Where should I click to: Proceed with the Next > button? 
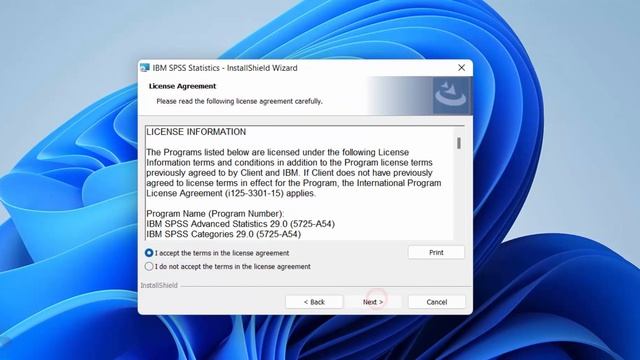373,302
